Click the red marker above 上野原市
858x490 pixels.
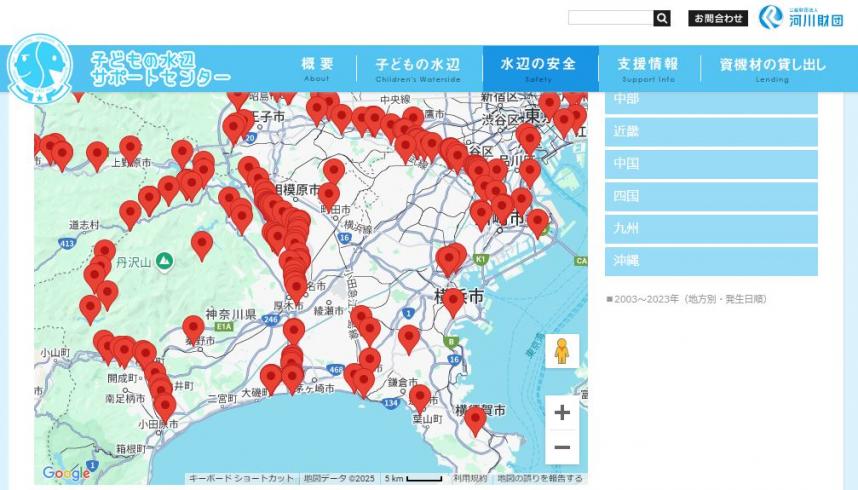[130, 150]
